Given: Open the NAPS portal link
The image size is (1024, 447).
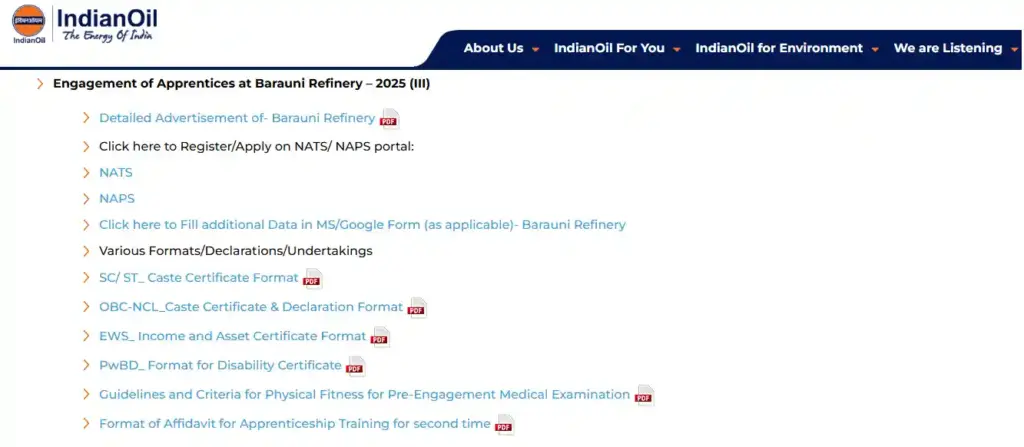Looking at the screenshot, I should 117,198.
